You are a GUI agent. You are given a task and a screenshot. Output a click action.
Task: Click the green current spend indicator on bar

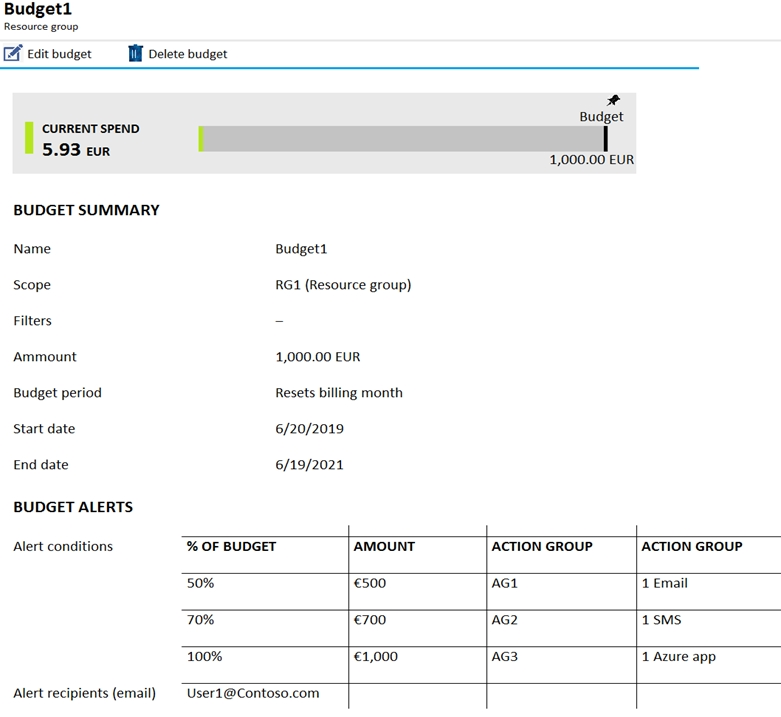tap(201, 138)
